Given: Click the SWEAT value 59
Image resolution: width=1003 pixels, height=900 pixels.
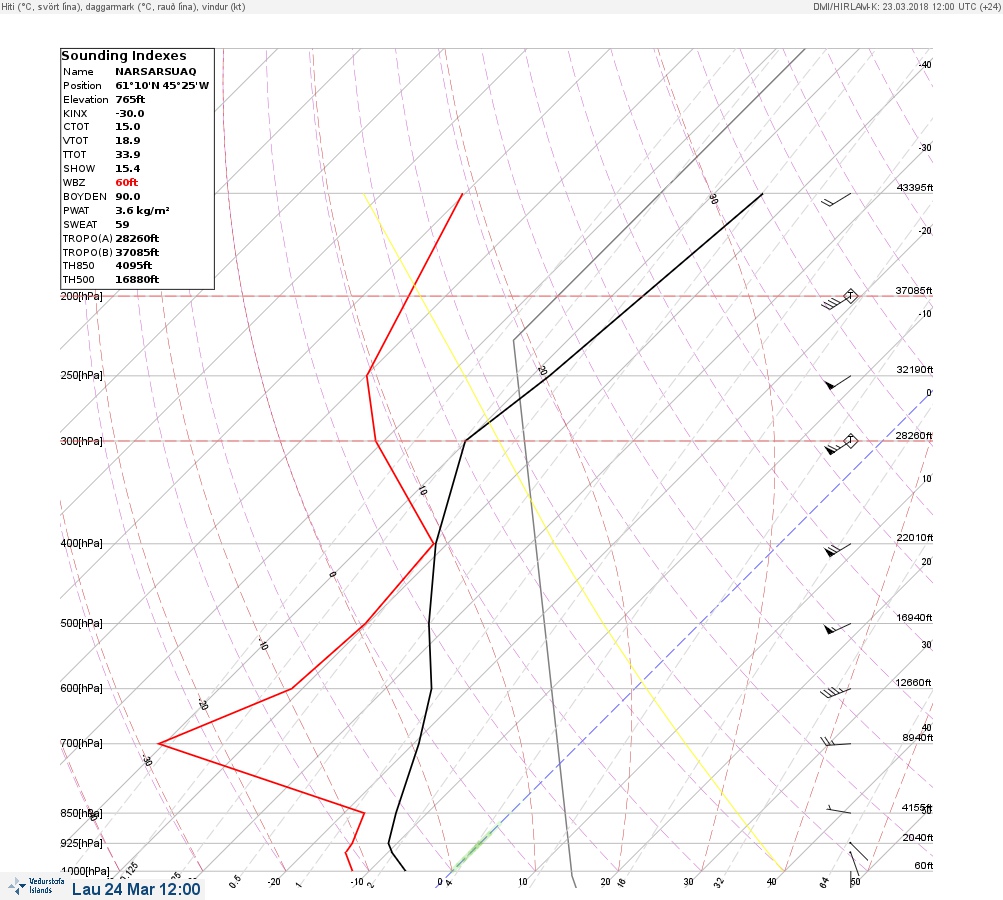Looking at the screenshot, I should coord(122,225).
